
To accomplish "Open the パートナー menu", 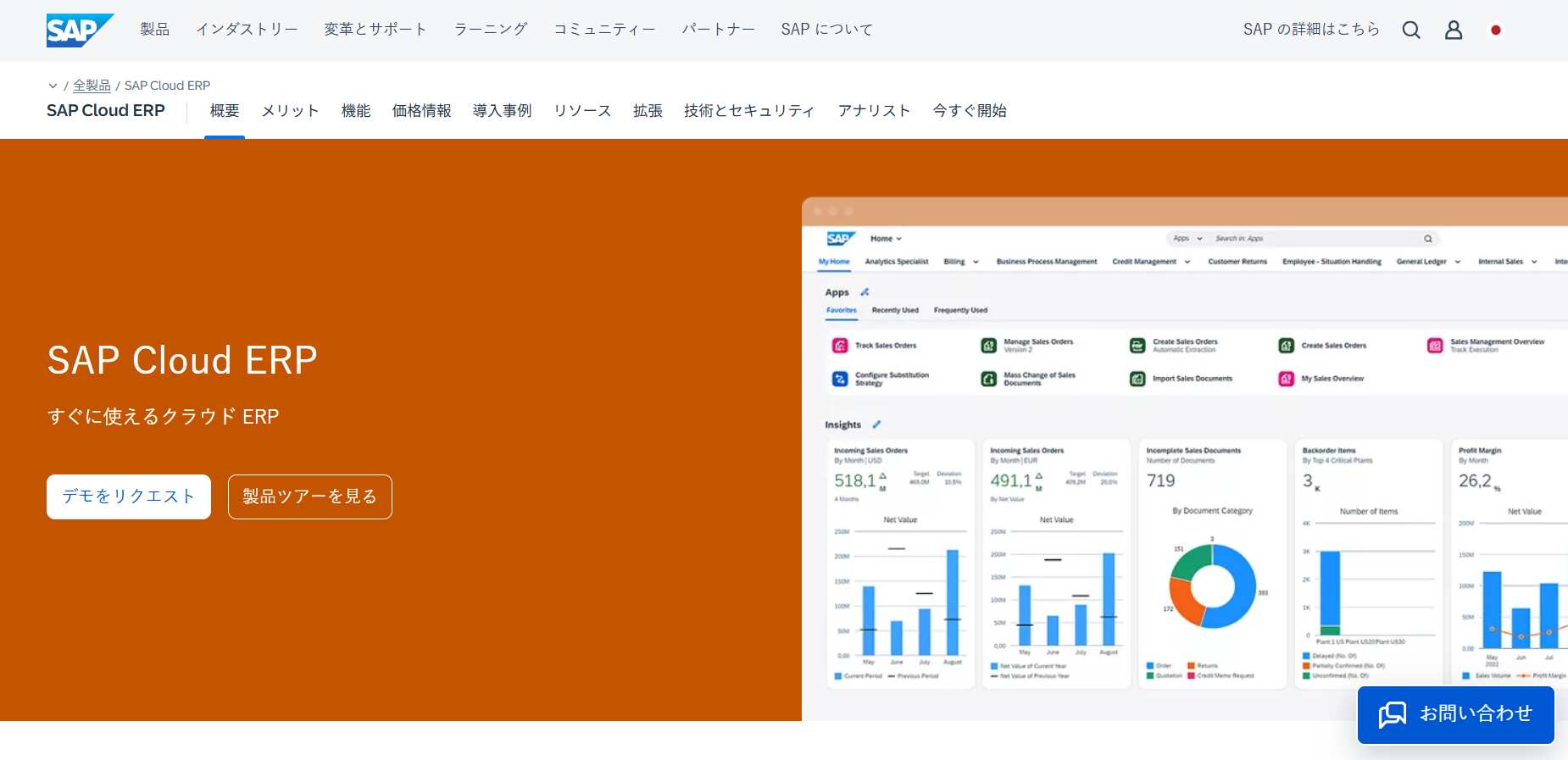I will tap(719, 30).
